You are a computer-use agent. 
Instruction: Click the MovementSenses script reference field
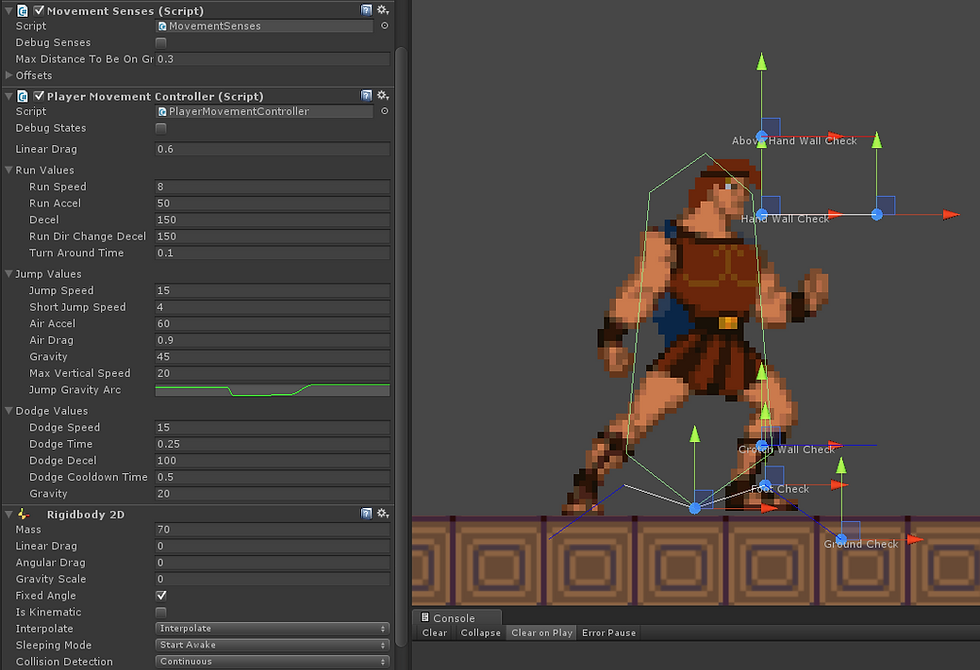(264, 26)
